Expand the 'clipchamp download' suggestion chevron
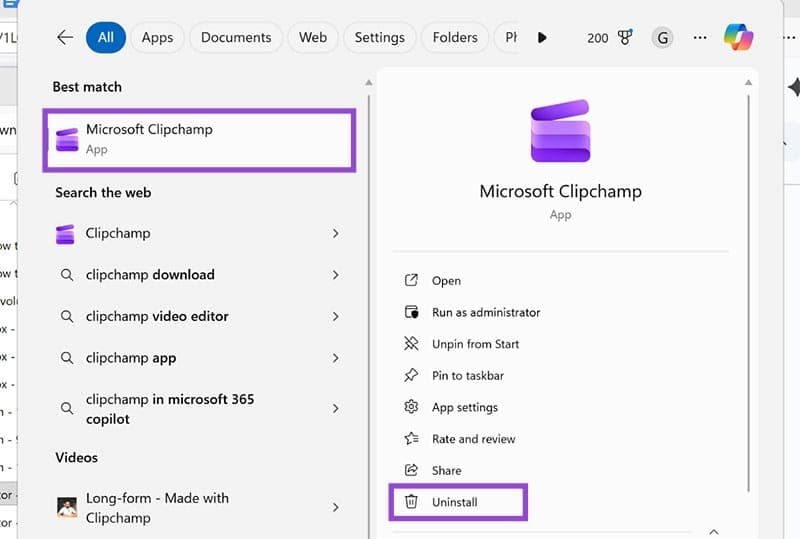 335,275
